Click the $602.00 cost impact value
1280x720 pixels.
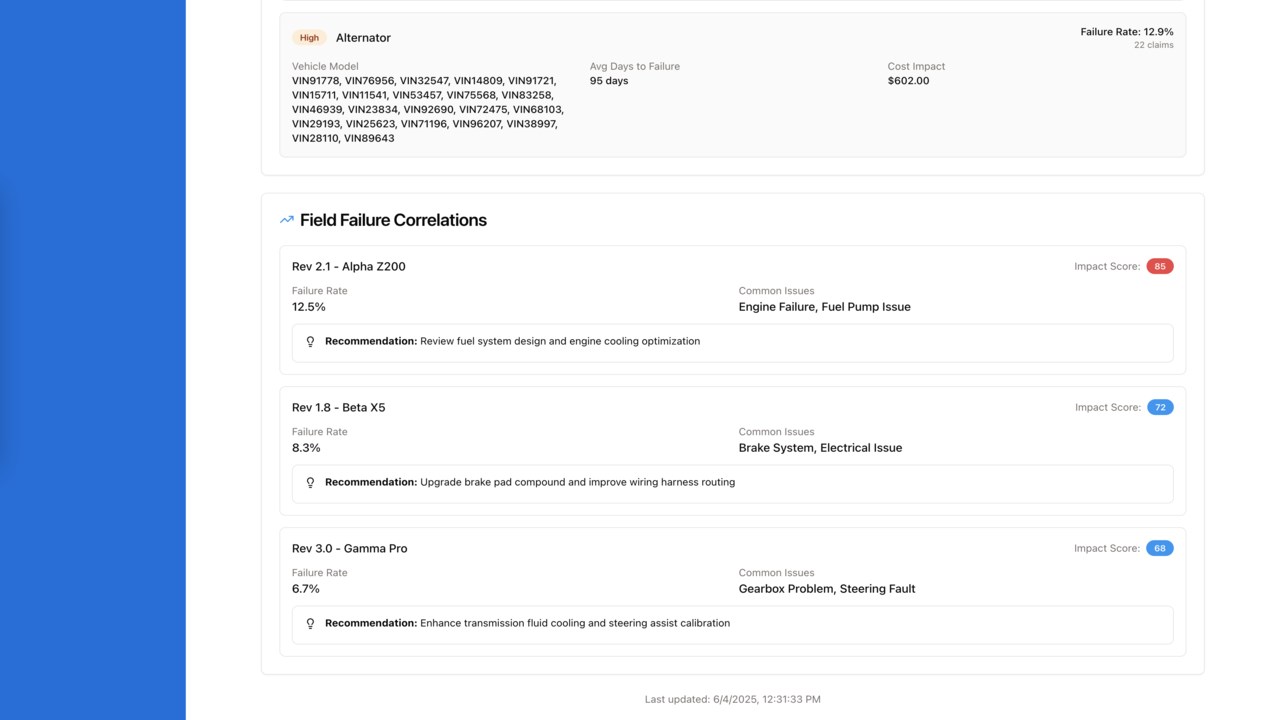click(908, 81)
